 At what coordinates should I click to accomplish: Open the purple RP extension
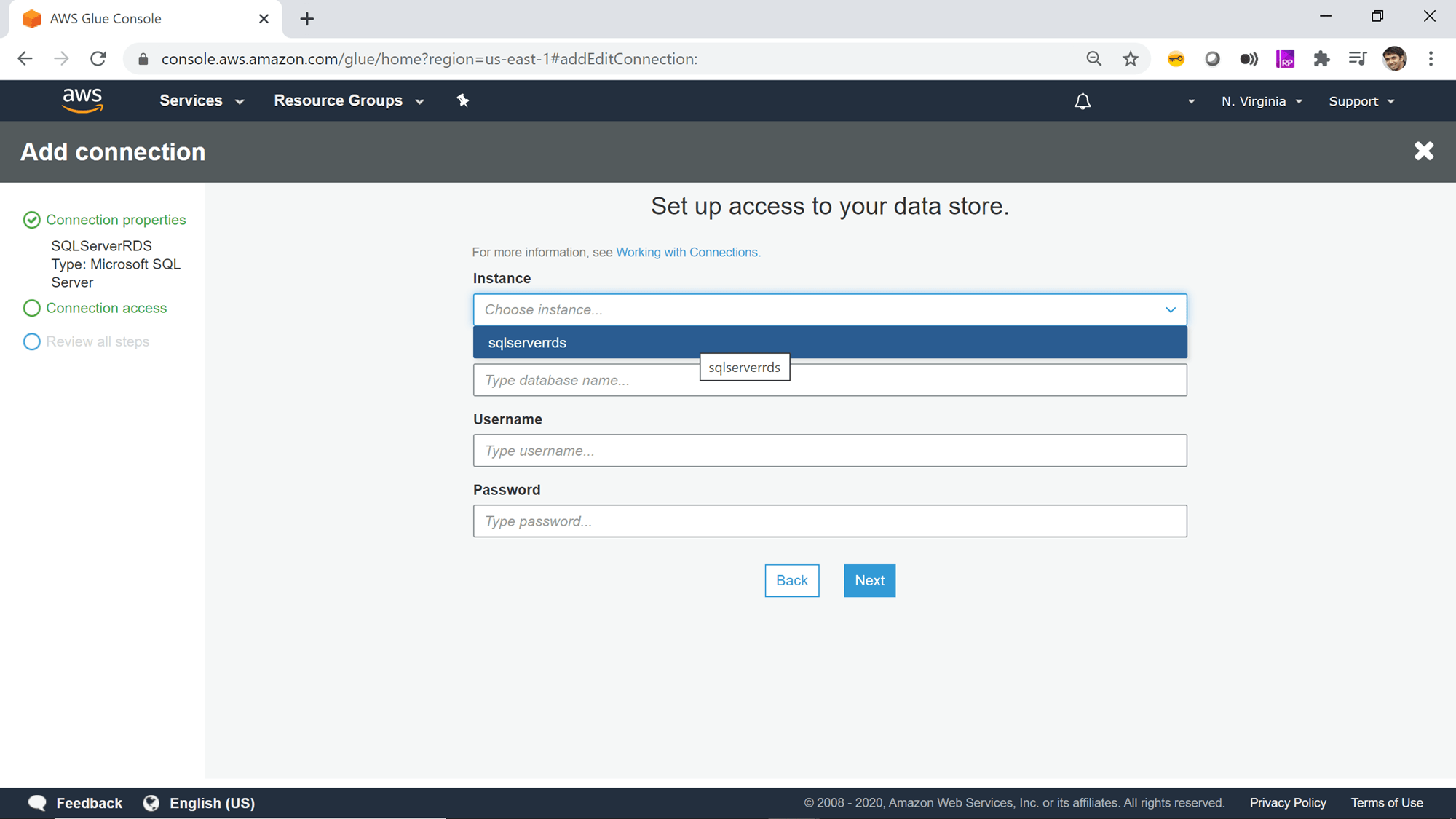pyautogui.click(x=1286, y=58)
